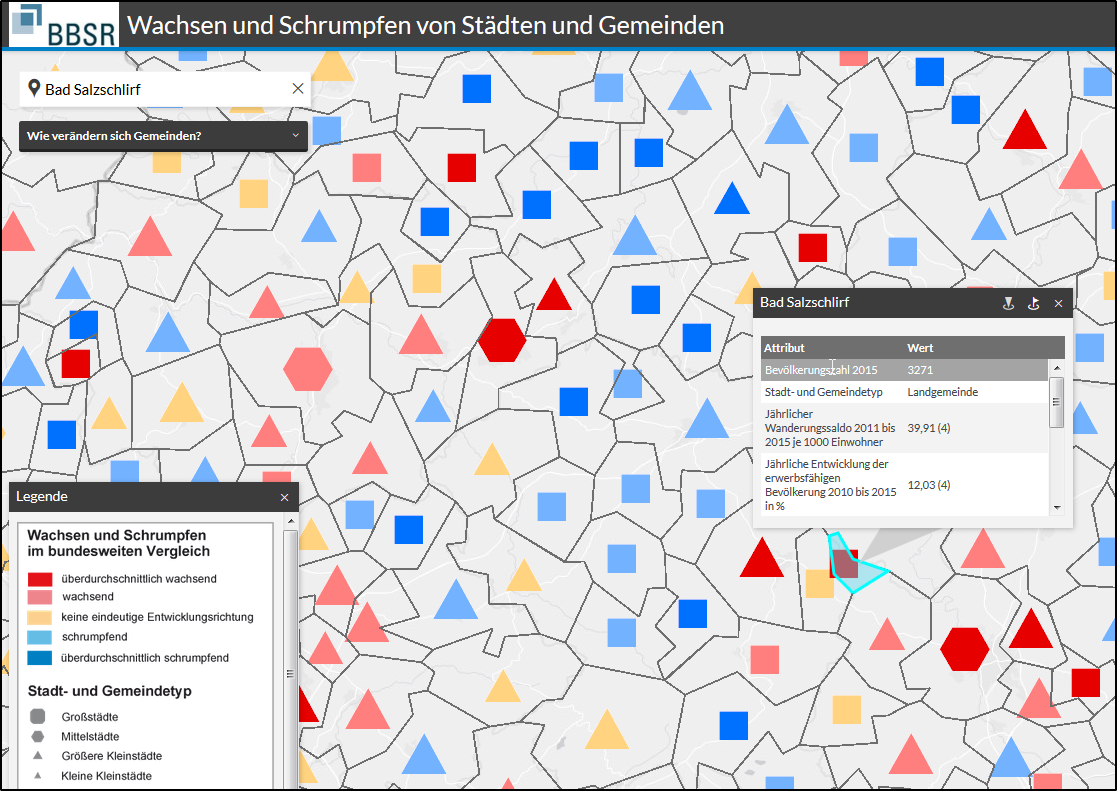The image size is (1117, 791).
Task: Click the first pin icon in Bad Salzschlirf popup header
Action: tap(1009, 303)
